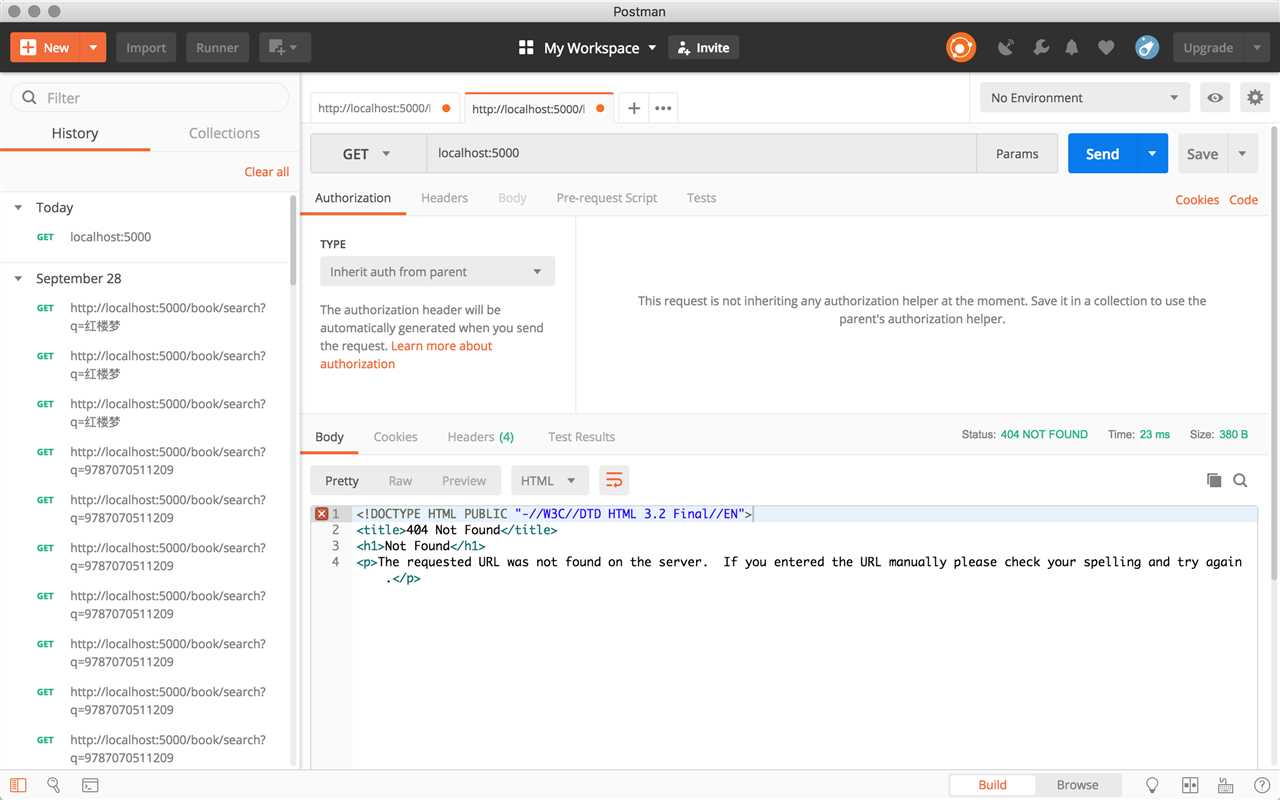This screenshot has height=800, width=1280.
Task: Click Clear all history link
Action: coord(267,172)
